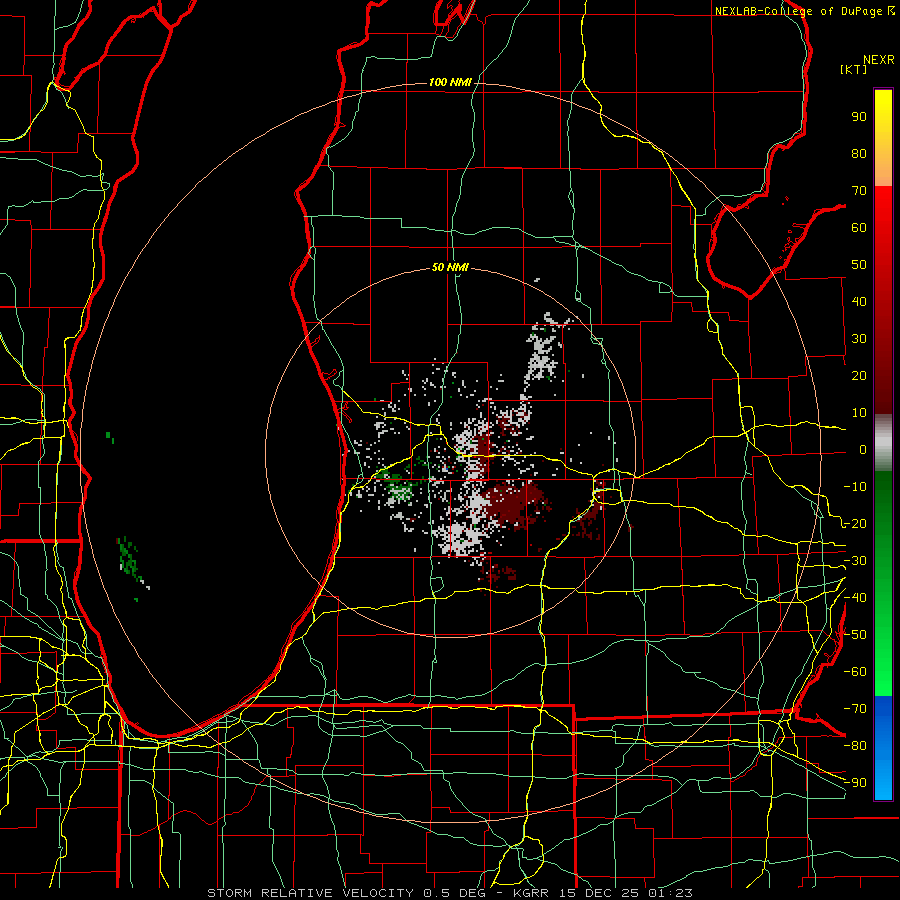The height and width of the screenshot is (900, 900).
Task: Click the gray zero band of the color bar
Action: point(883,443)
